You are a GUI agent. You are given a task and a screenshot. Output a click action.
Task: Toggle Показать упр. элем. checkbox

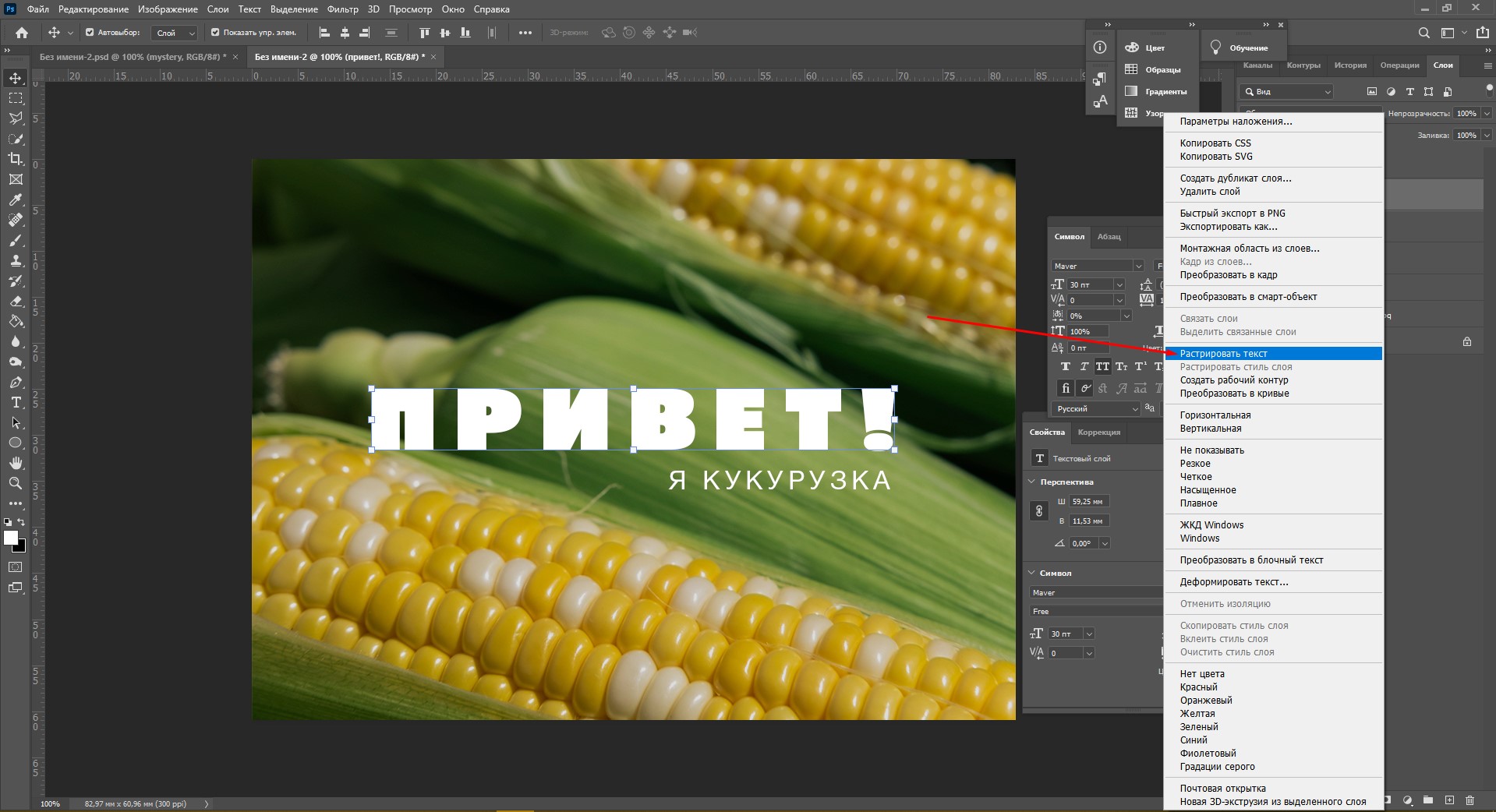(x=215, y=33)
